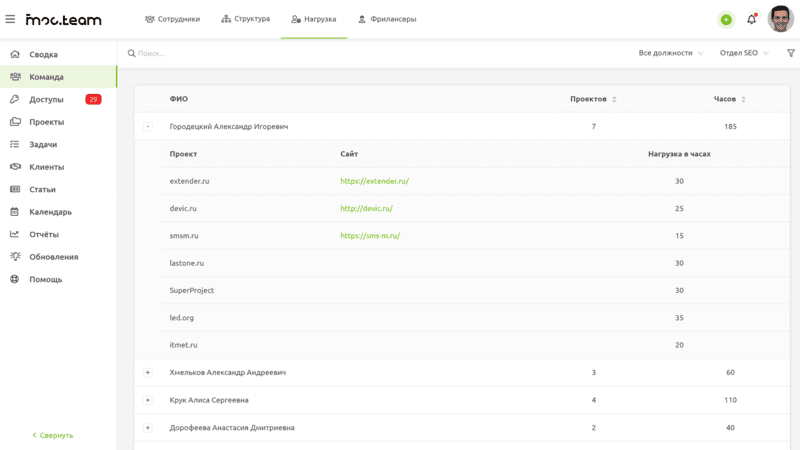Open Календарь in the sidebar

[x=58, y=212]
